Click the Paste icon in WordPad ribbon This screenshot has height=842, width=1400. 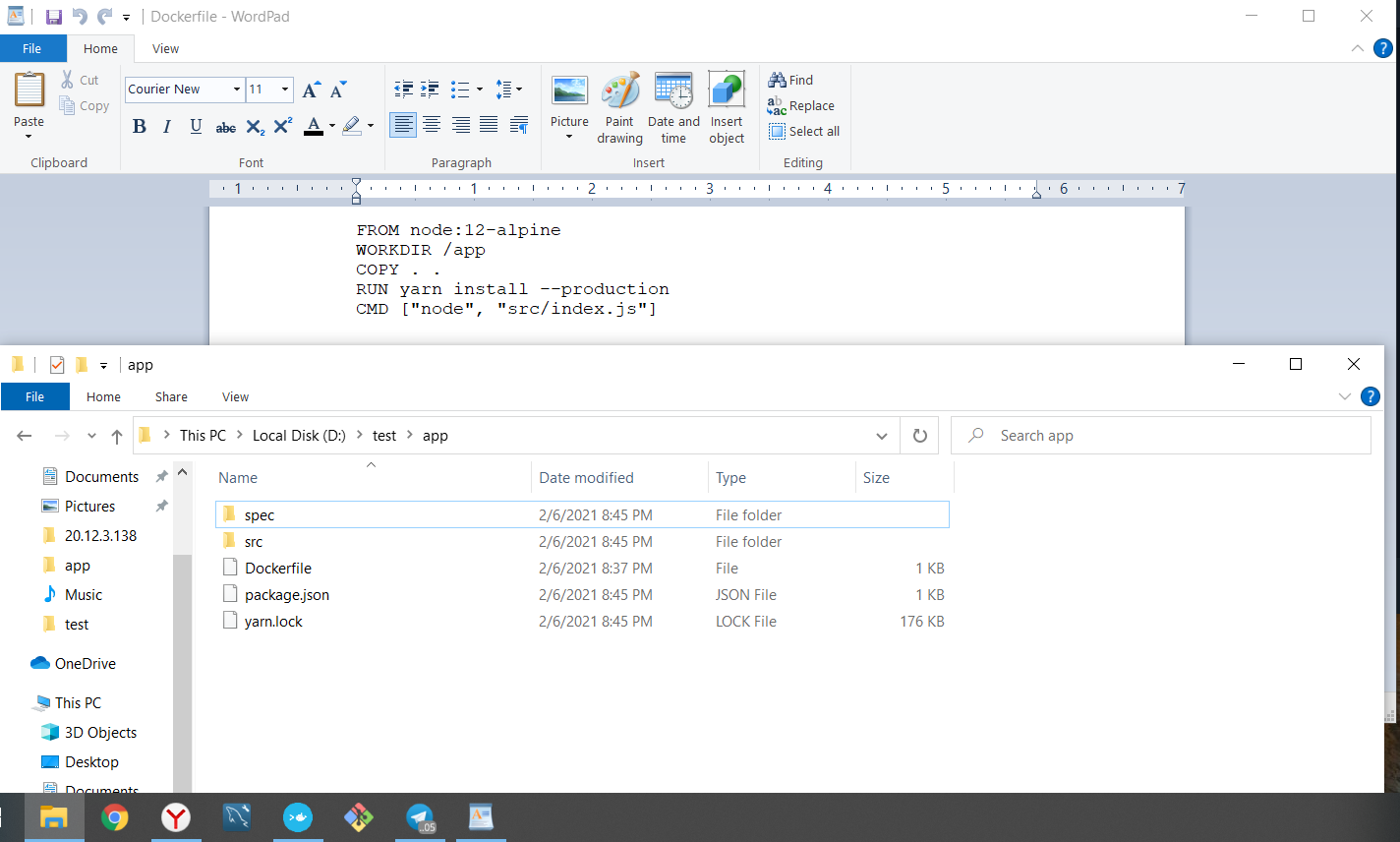[29, 90]
